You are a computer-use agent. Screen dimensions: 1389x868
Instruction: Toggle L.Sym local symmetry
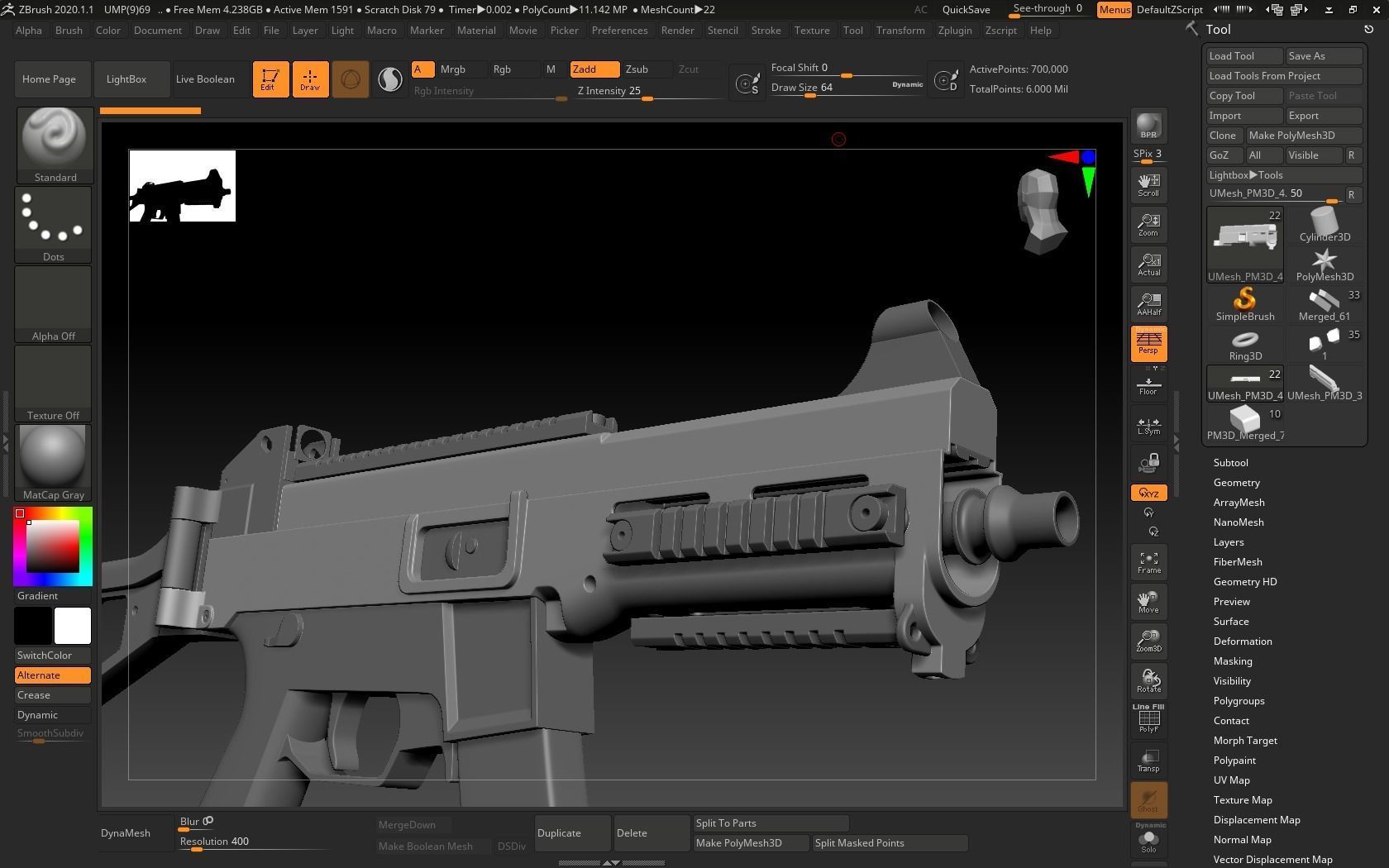pos(1148,423)
